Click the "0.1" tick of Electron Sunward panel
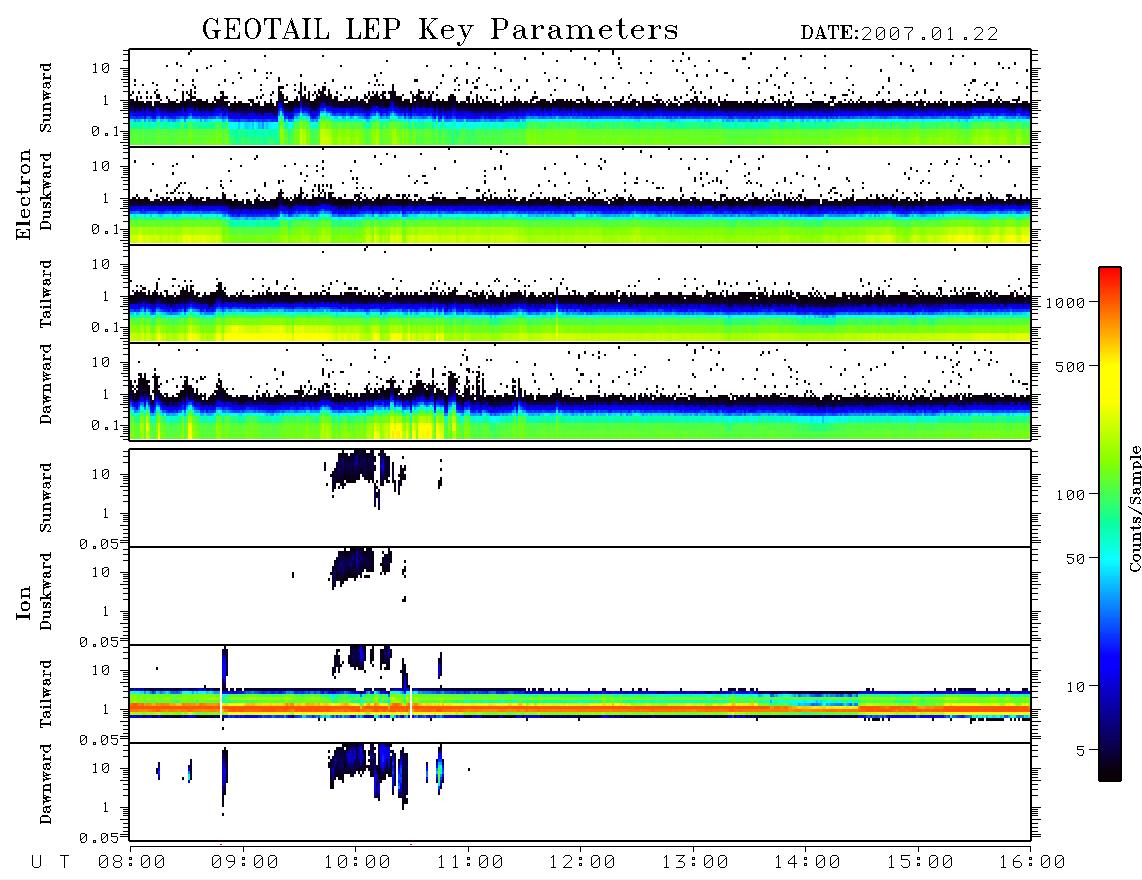This screenshot has height=880, width=1142. point(105,131)
